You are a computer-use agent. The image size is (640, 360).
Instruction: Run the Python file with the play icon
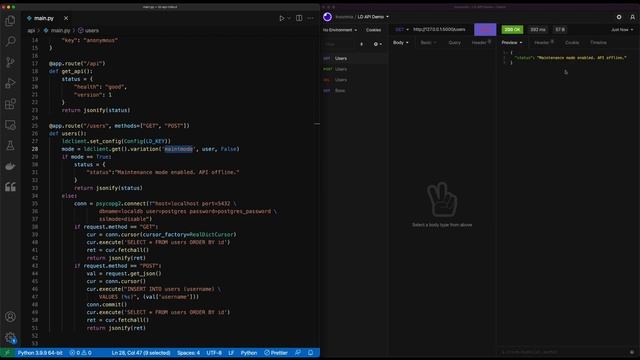coord(282,18)
